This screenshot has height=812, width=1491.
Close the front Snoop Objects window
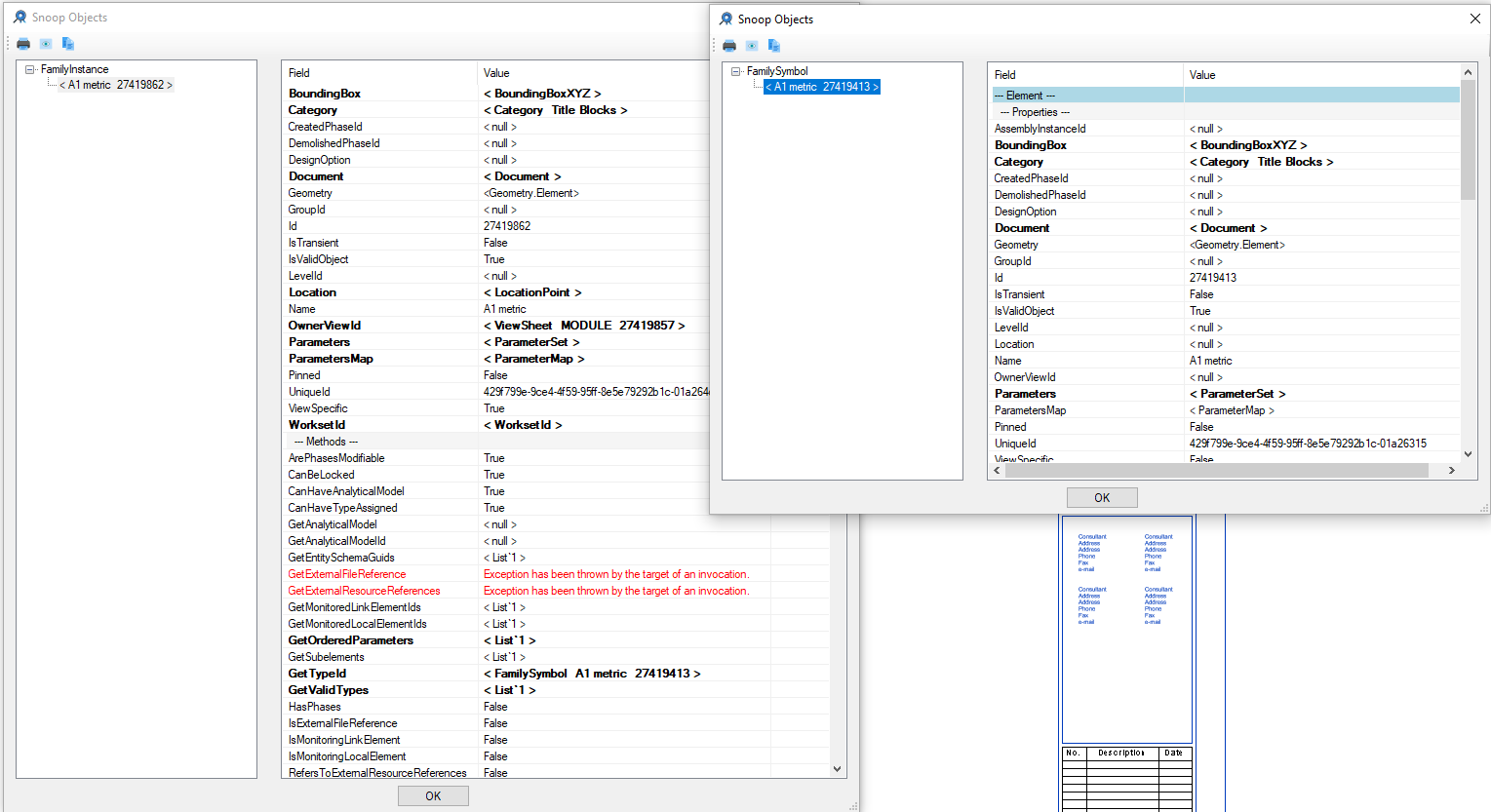point(1474,19)
